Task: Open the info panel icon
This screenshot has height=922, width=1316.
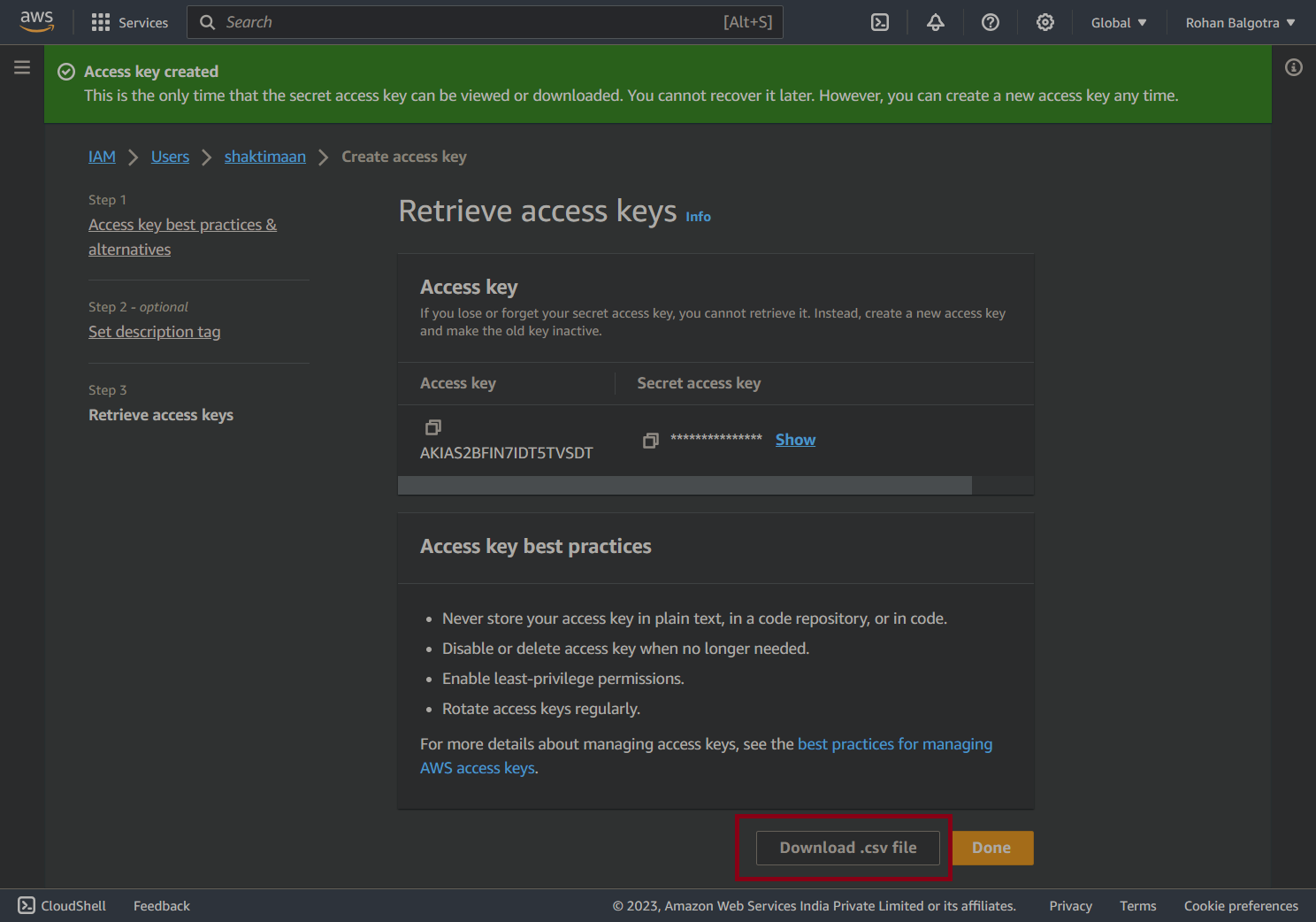Action: coord(1294,67)
